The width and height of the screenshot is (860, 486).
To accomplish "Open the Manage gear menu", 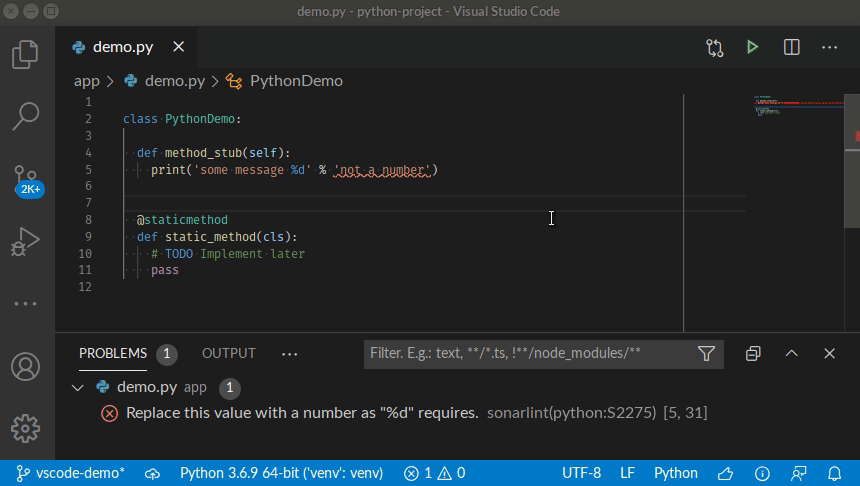I will point(25,428).
